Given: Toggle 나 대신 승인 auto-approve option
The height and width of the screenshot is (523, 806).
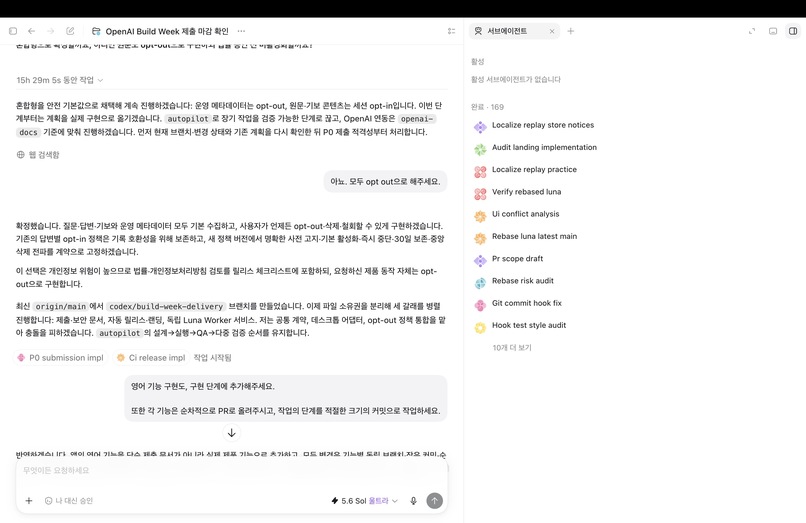Looking at the screenshot, I should pyautogui.click(x=69, y=501).
